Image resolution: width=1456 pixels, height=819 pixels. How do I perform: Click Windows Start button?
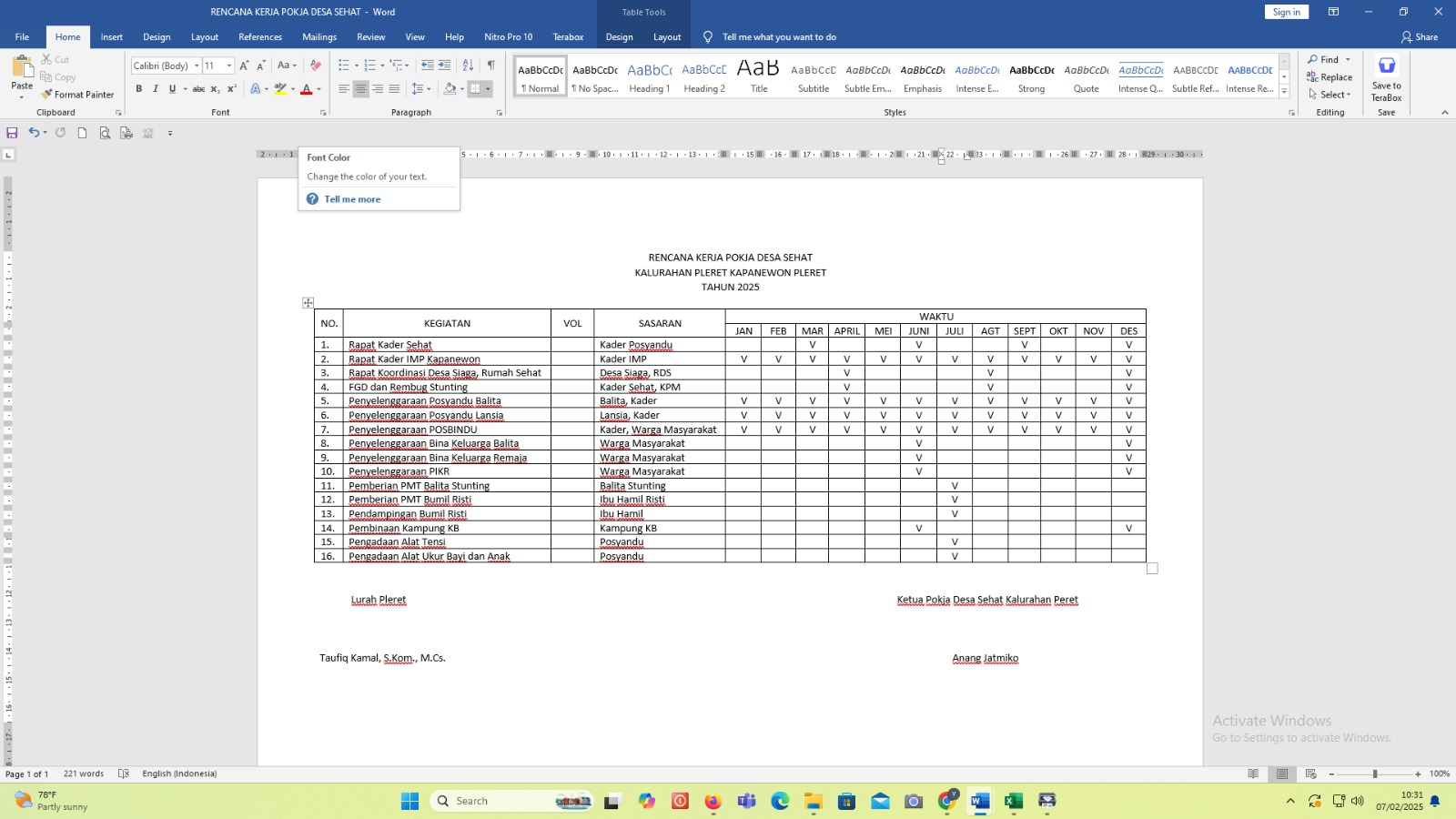click(409, 801)
